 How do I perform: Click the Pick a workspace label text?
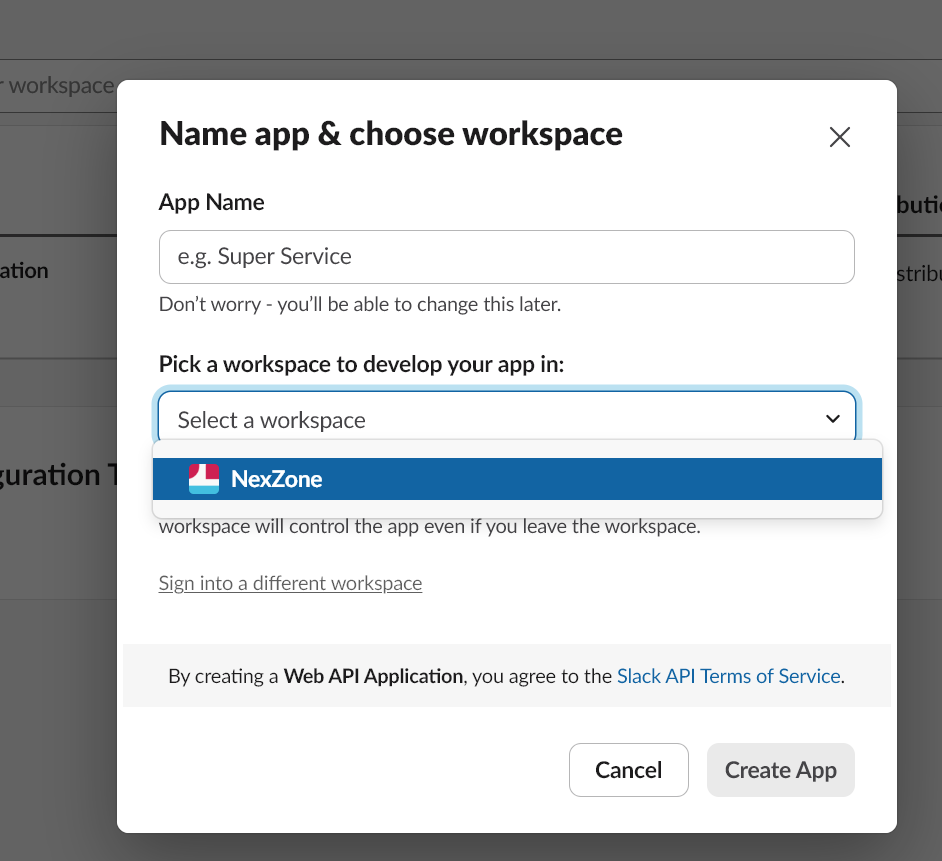coord(361,364)
